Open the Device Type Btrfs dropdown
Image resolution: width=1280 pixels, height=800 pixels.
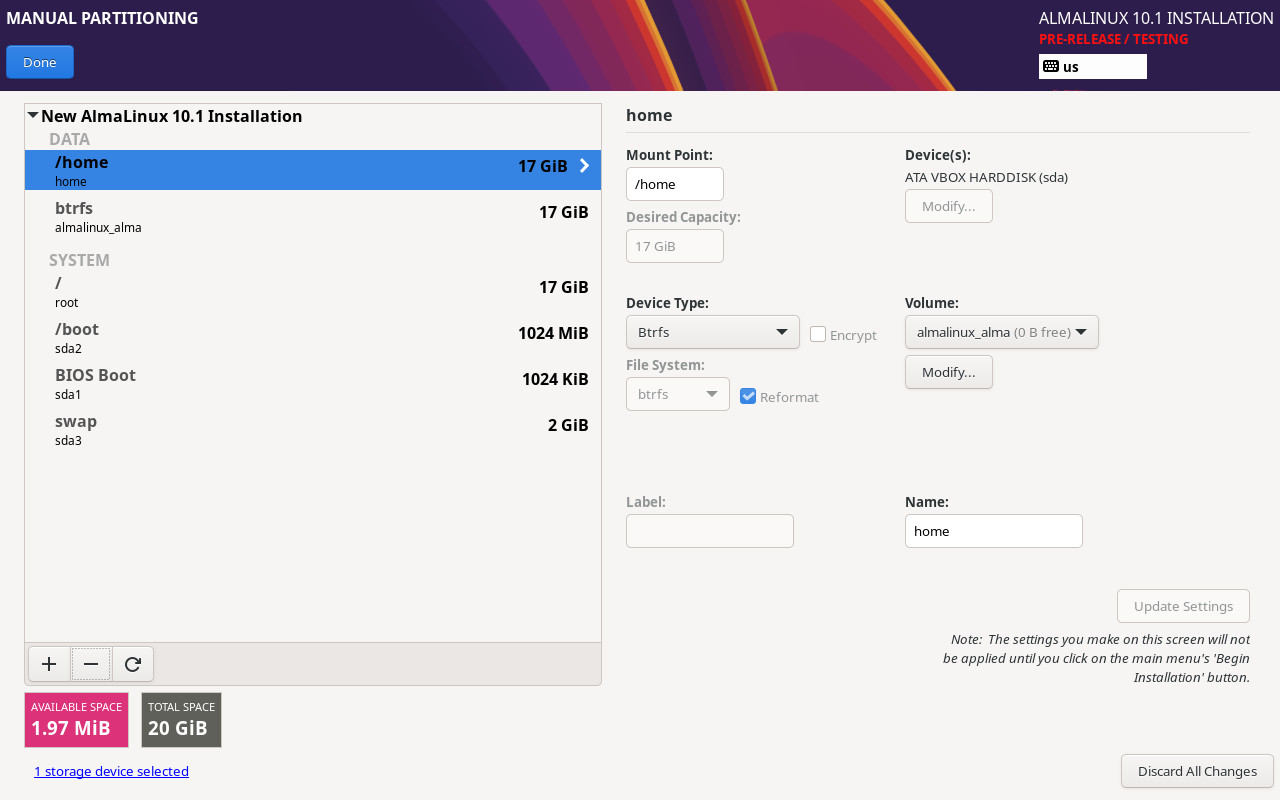pyautogui.click(x=712, y=332)
